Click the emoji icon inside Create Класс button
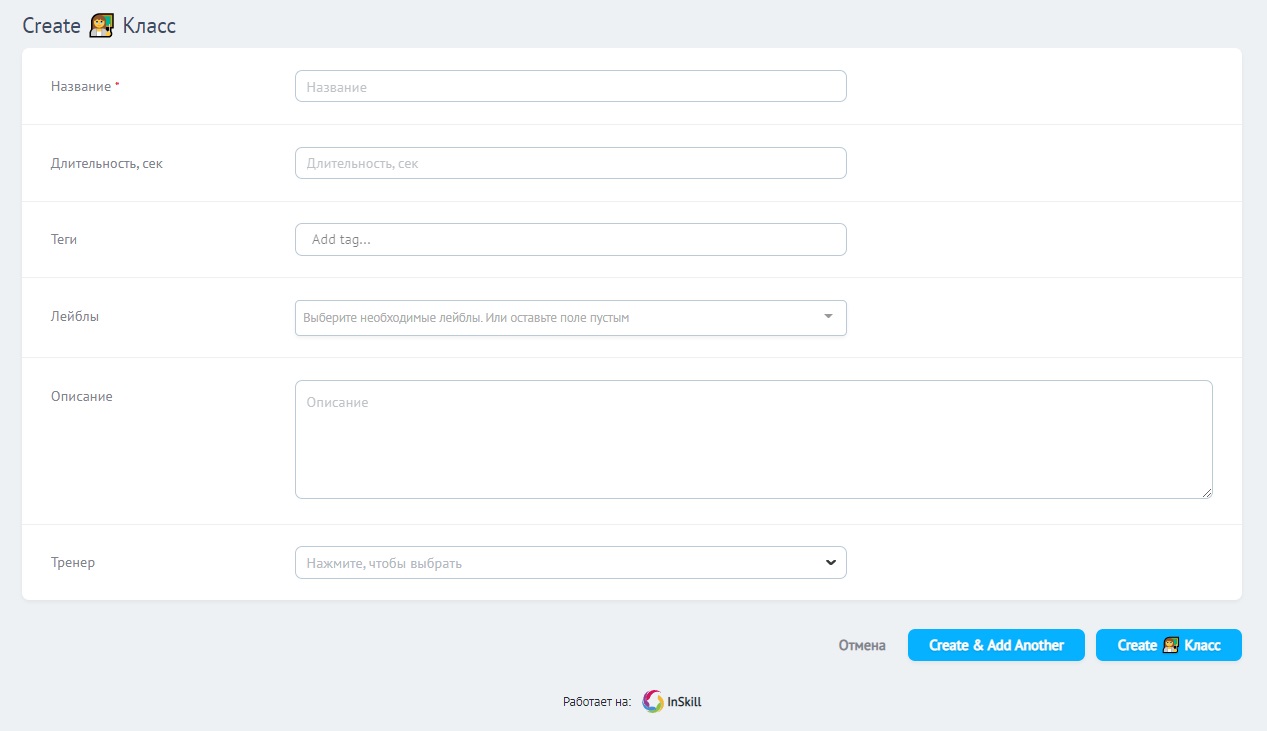The image size is (1267, 731). point(1171,646)
